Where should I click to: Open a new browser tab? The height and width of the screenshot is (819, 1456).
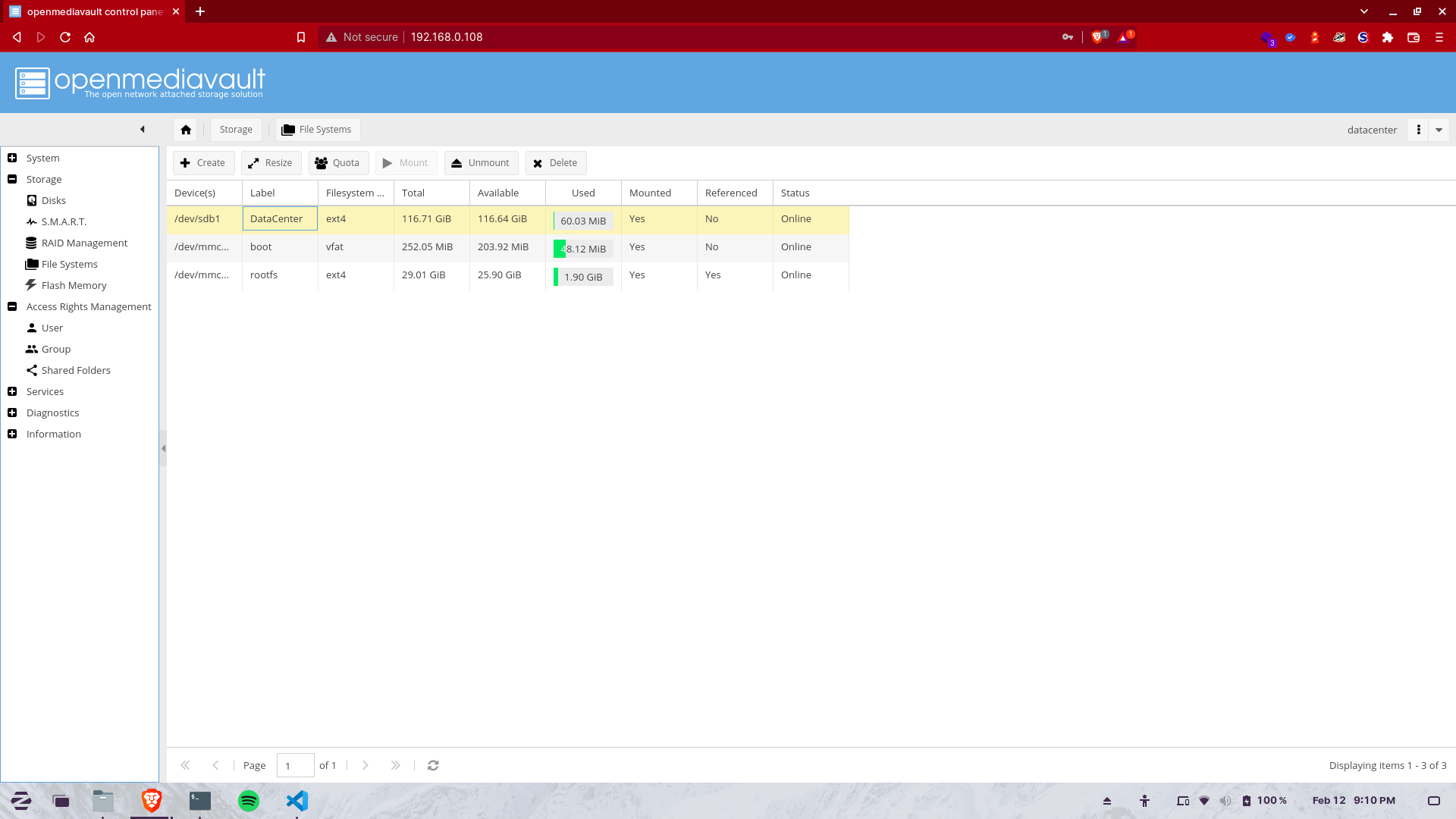tap(200, 11)
